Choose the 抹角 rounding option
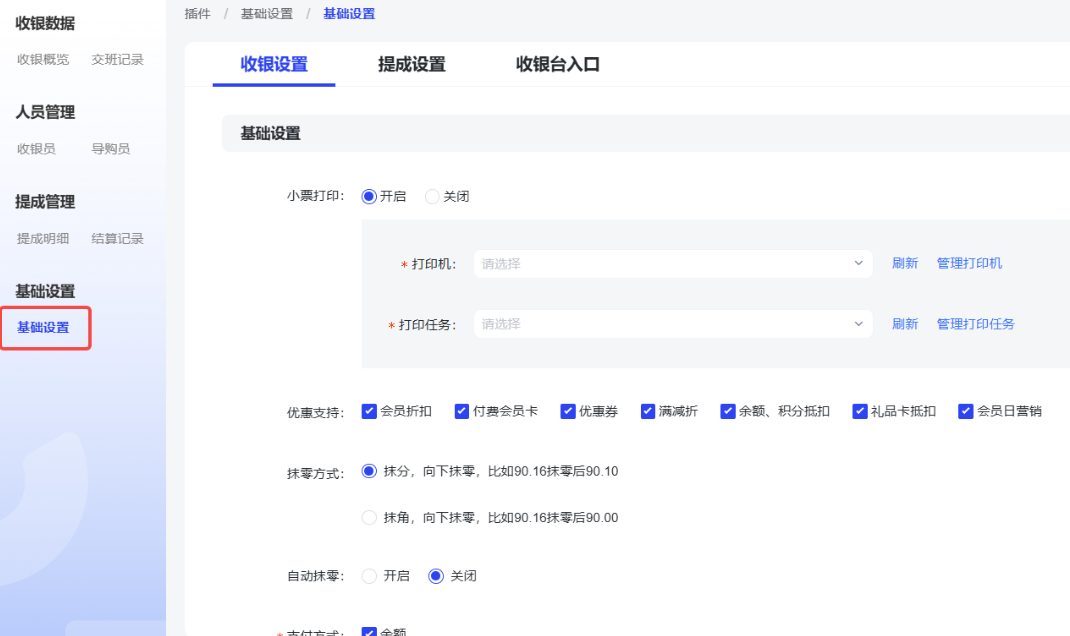 [x=369, y=518]
